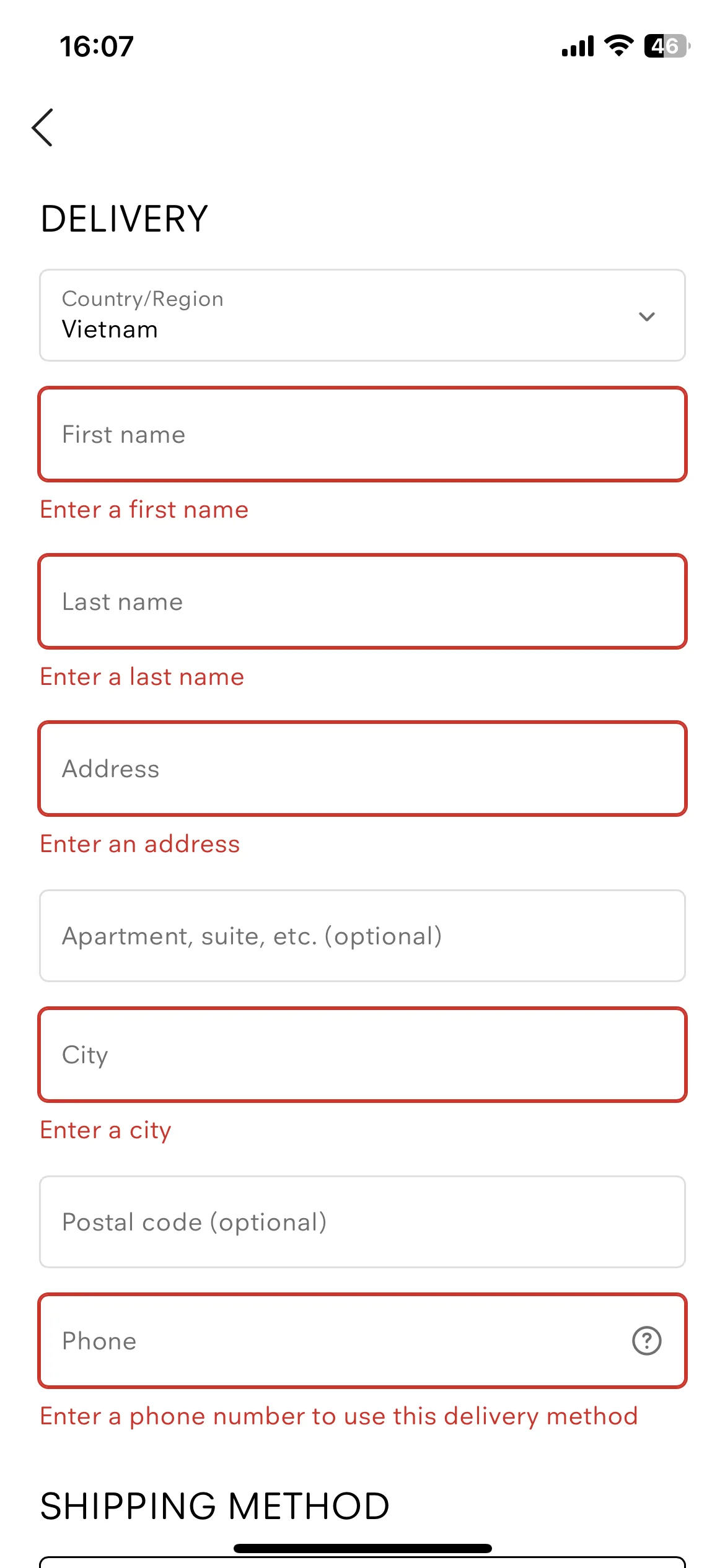Tap the clock showing 16:07
The width and height of the screenshot is (725, 1568).
point(97,46)
